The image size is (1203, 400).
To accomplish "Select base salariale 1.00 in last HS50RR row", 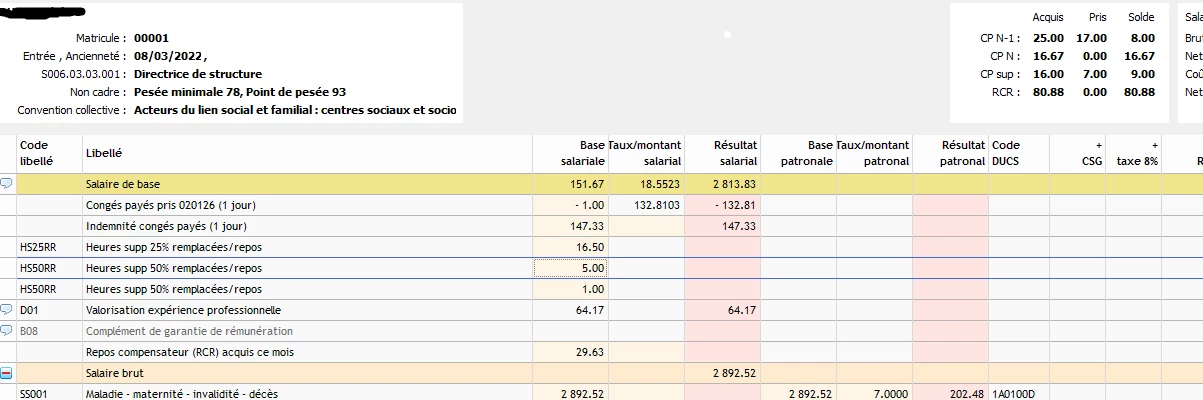I will pyautogui.click(x=571, y=289).
